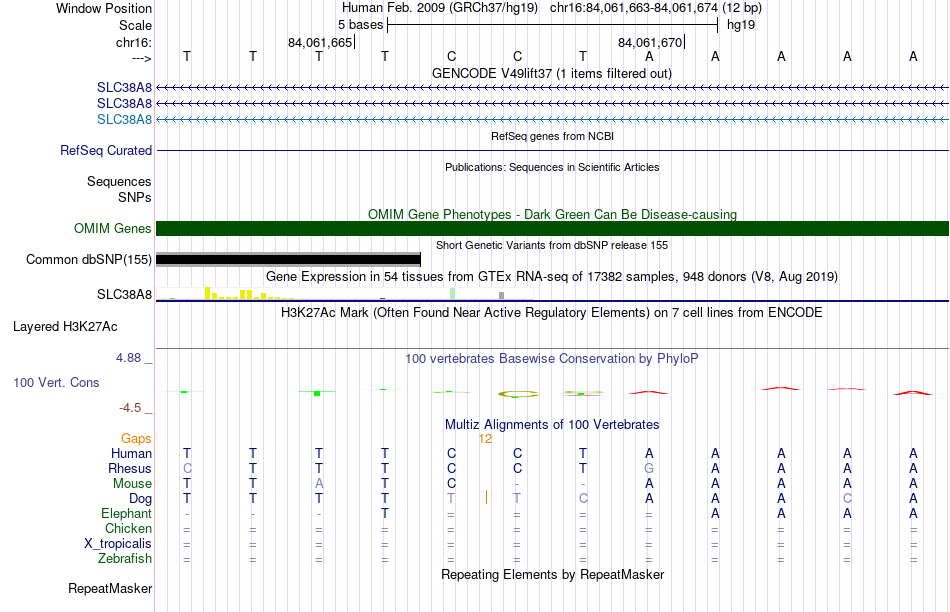950x612 pixels.
Task: Click the 4.88 PhyloP upper scale value
Action: (x=128, y=358)
